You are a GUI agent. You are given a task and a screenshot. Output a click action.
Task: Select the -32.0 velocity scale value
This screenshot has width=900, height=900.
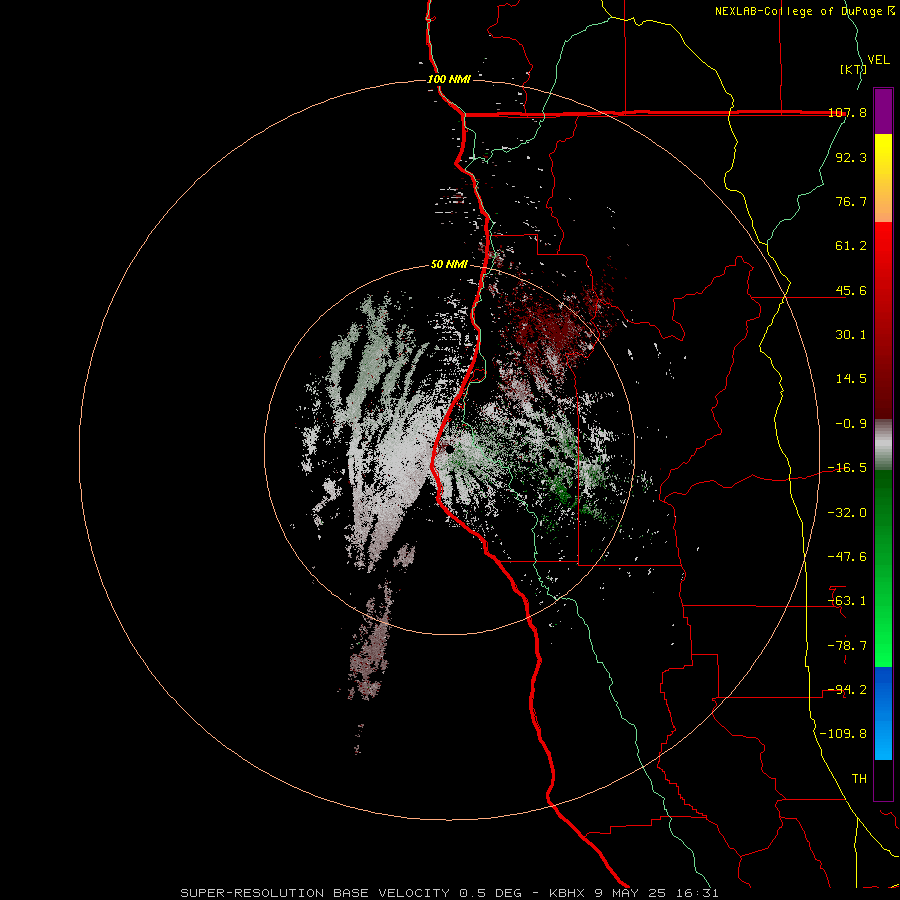[x=847, y=513]
